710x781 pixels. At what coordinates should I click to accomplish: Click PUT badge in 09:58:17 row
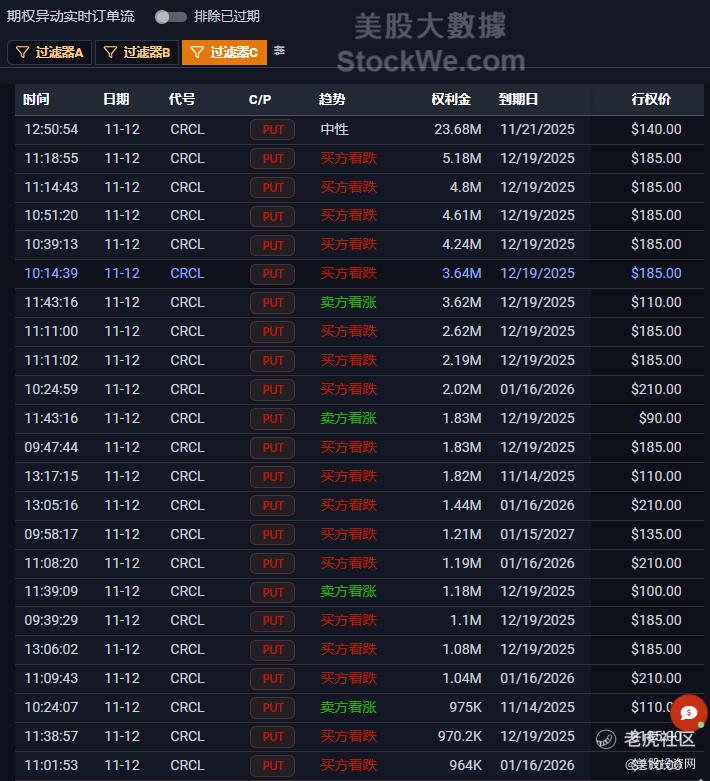[x=273, y=534]
